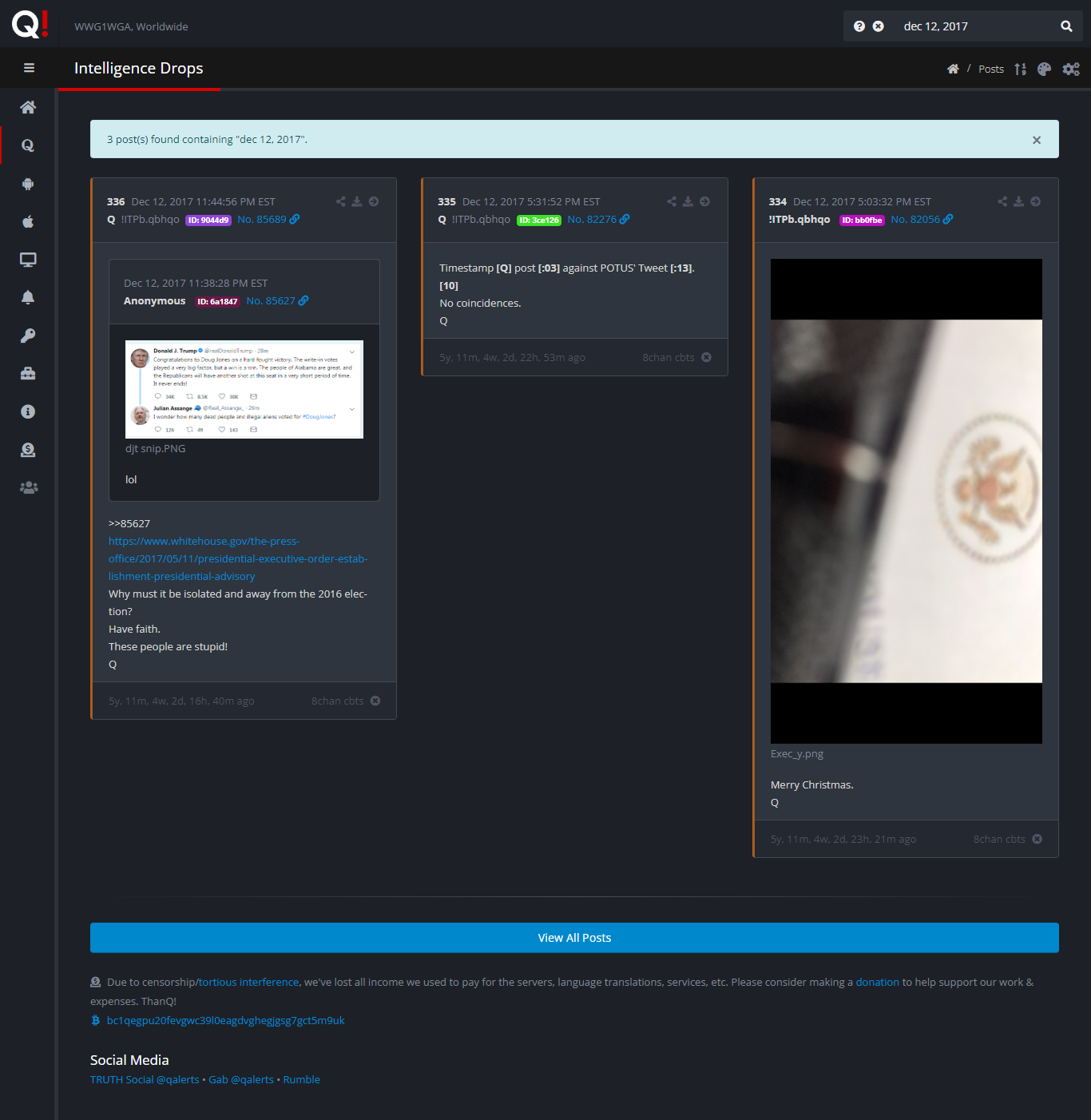
Task: Open the No. 85627 reply link
Action: [x=271, y=300]
